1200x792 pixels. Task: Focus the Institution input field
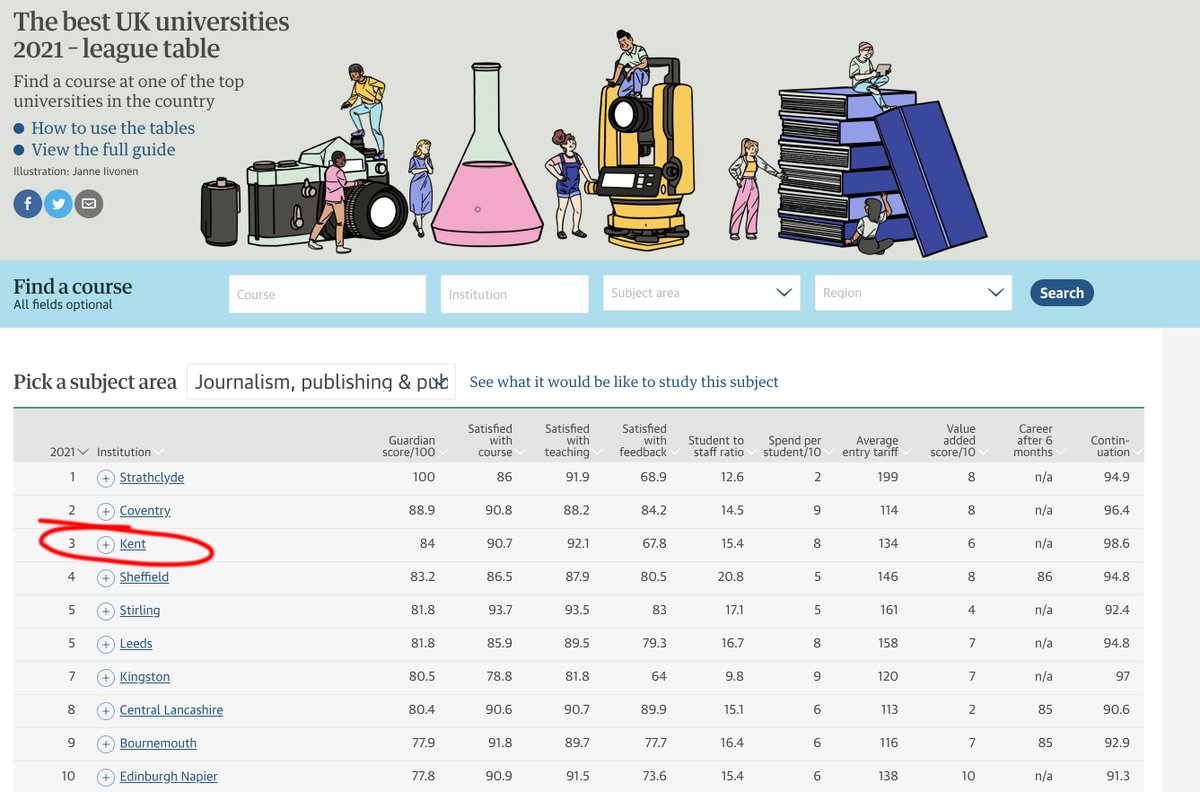[x=514, y=294]
